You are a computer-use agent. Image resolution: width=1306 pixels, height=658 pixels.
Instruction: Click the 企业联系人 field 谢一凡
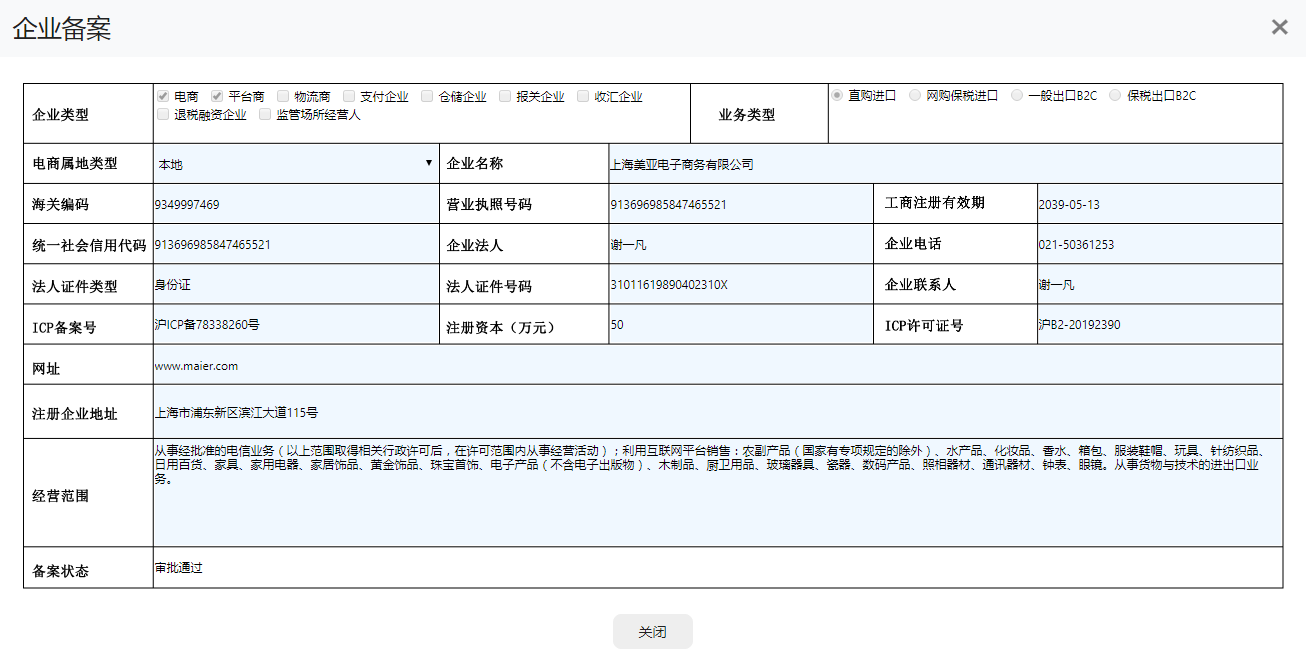pos(1160,285)
